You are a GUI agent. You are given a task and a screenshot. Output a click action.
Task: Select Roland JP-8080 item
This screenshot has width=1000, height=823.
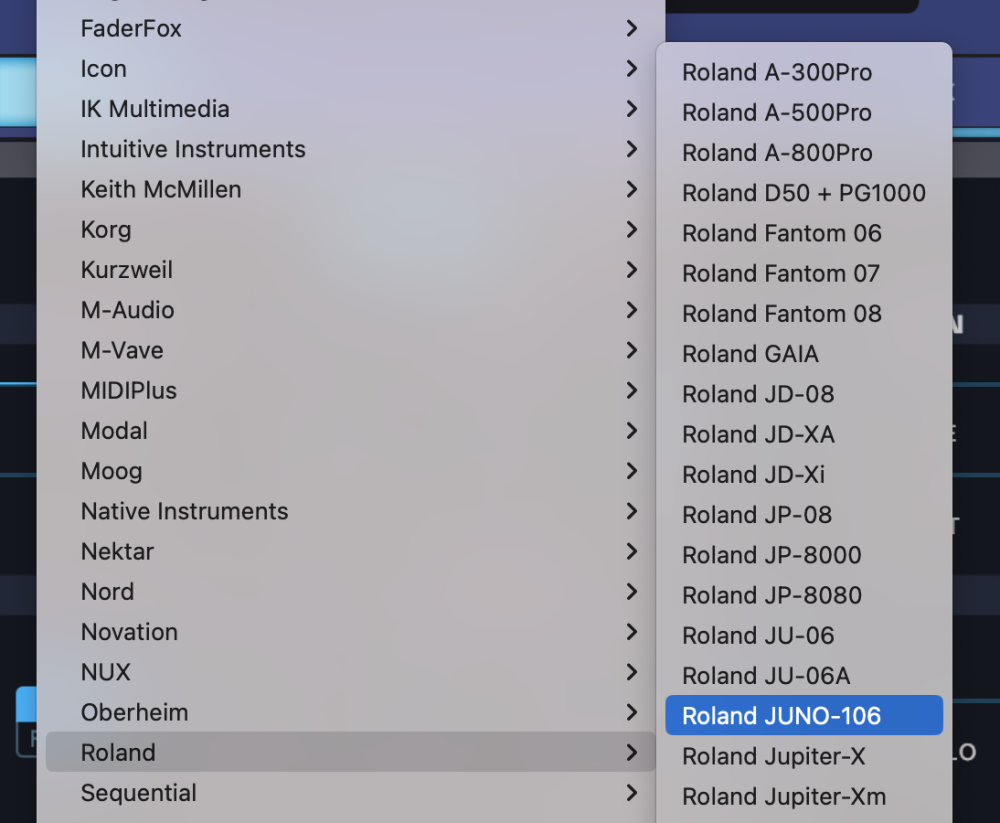pyautogui.click(x=771, y=595)
